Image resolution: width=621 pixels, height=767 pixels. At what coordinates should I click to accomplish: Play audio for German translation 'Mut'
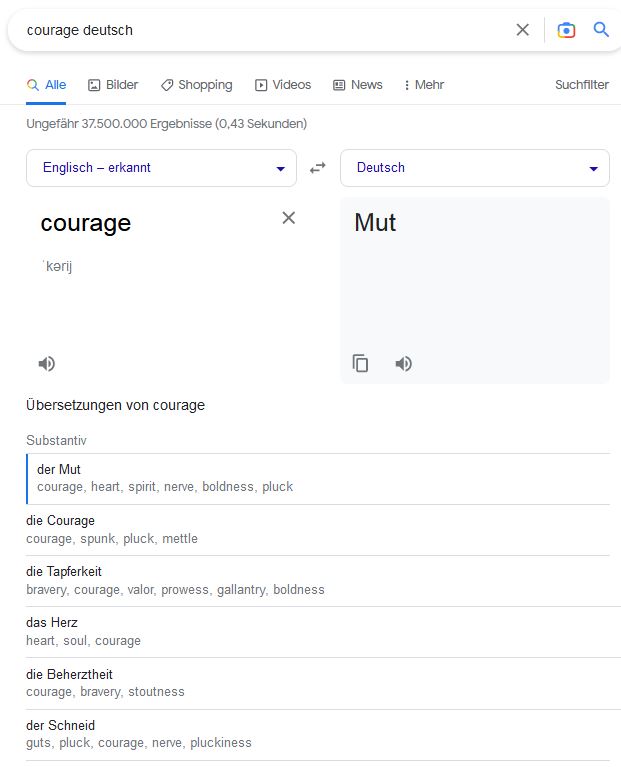click(x=403, y=364)
